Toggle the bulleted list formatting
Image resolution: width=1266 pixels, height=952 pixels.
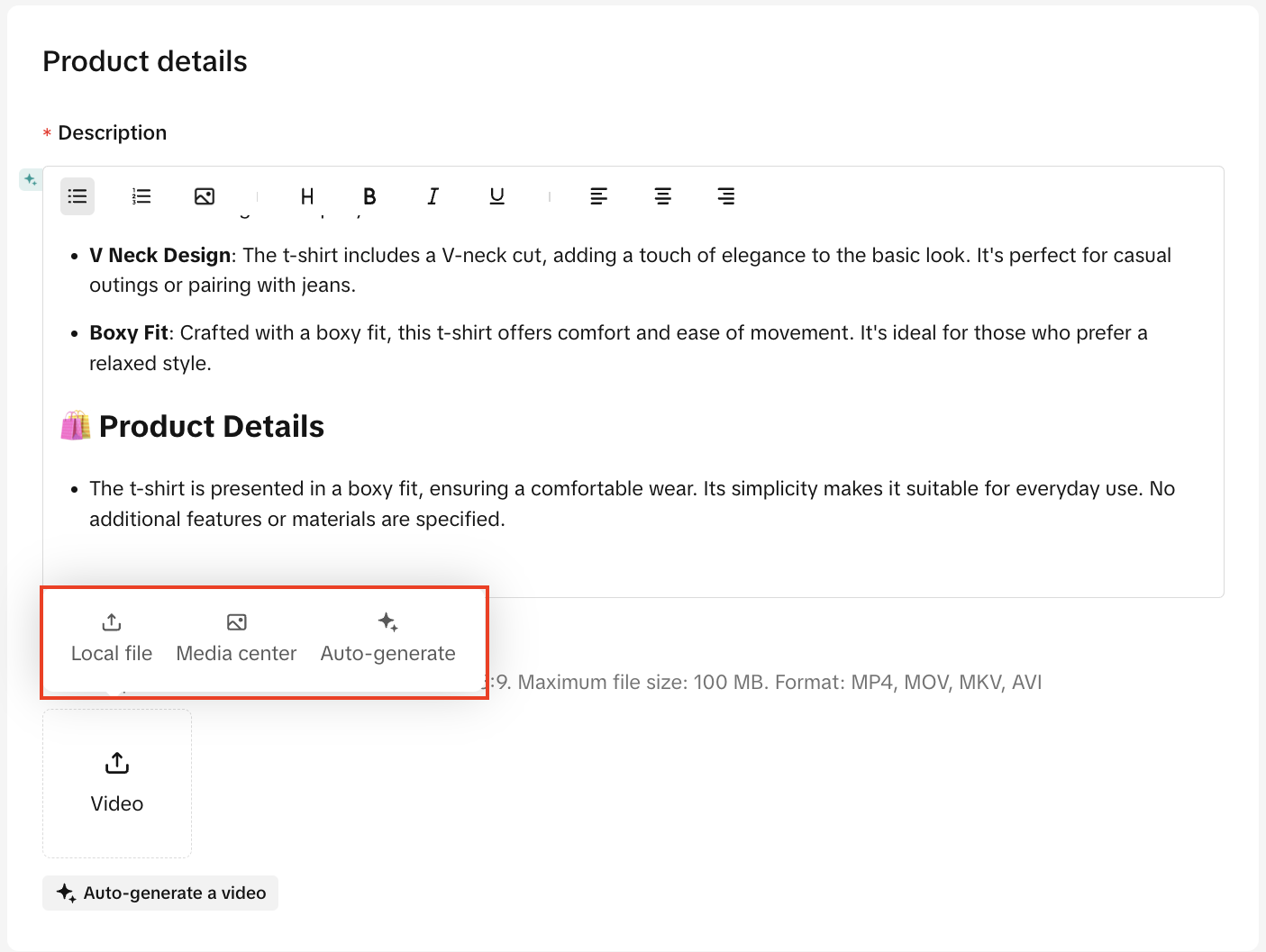pos(77,196)
